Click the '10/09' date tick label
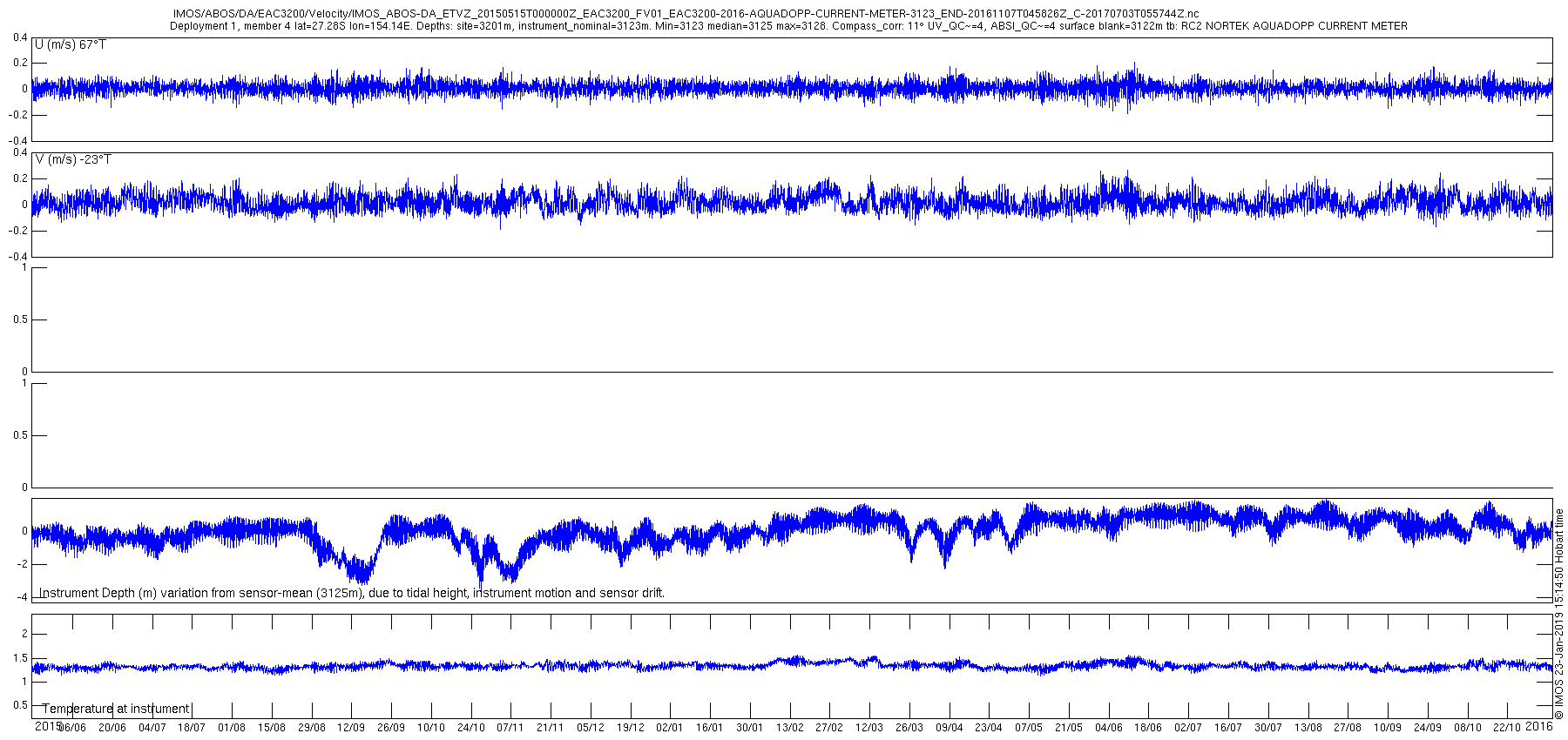The width and height of the screenshot is (1568, 740). click(1388, 728)
